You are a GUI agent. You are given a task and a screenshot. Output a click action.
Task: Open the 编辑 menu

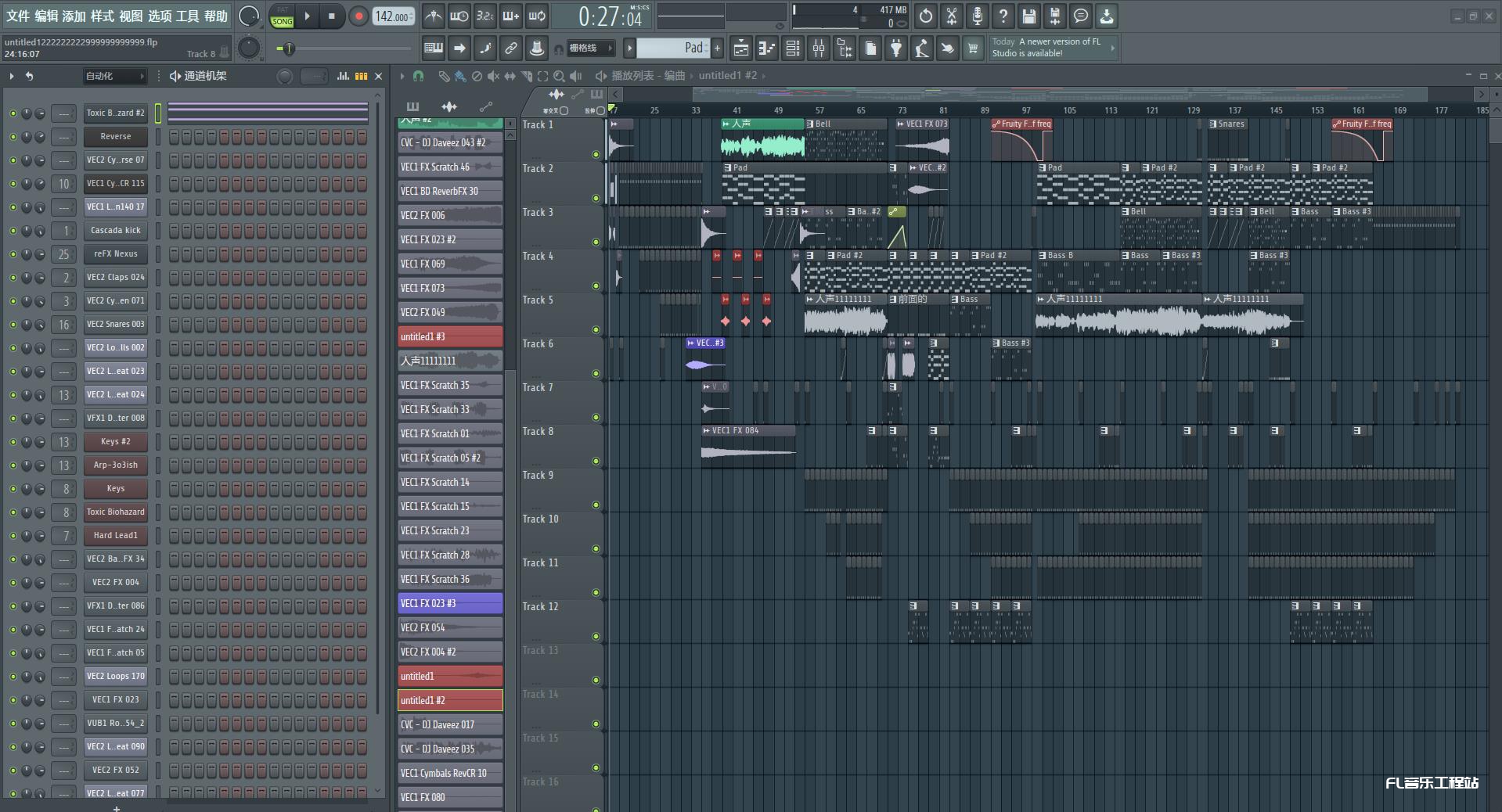coord(46,16)
